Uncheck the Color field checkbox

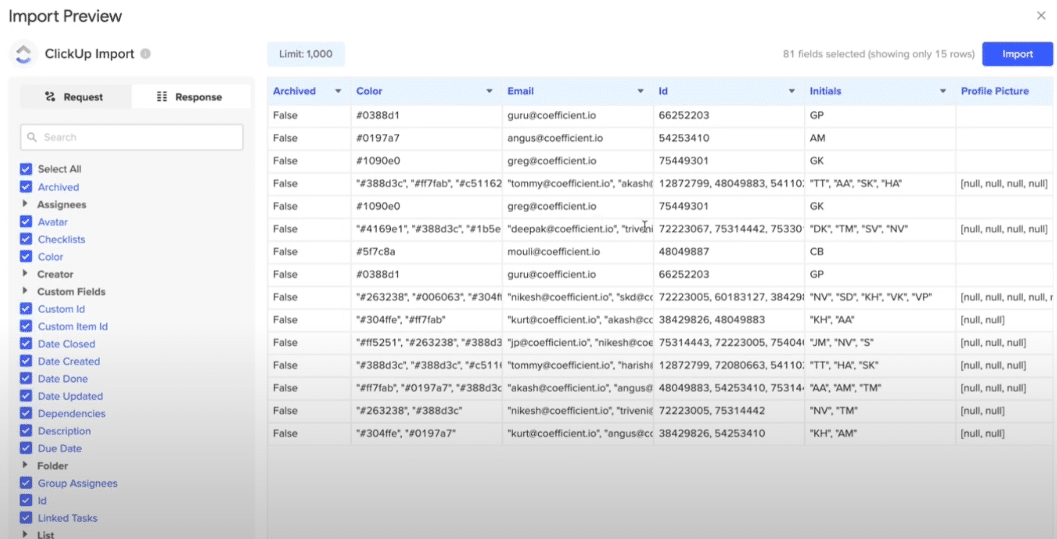pos(26,257)
